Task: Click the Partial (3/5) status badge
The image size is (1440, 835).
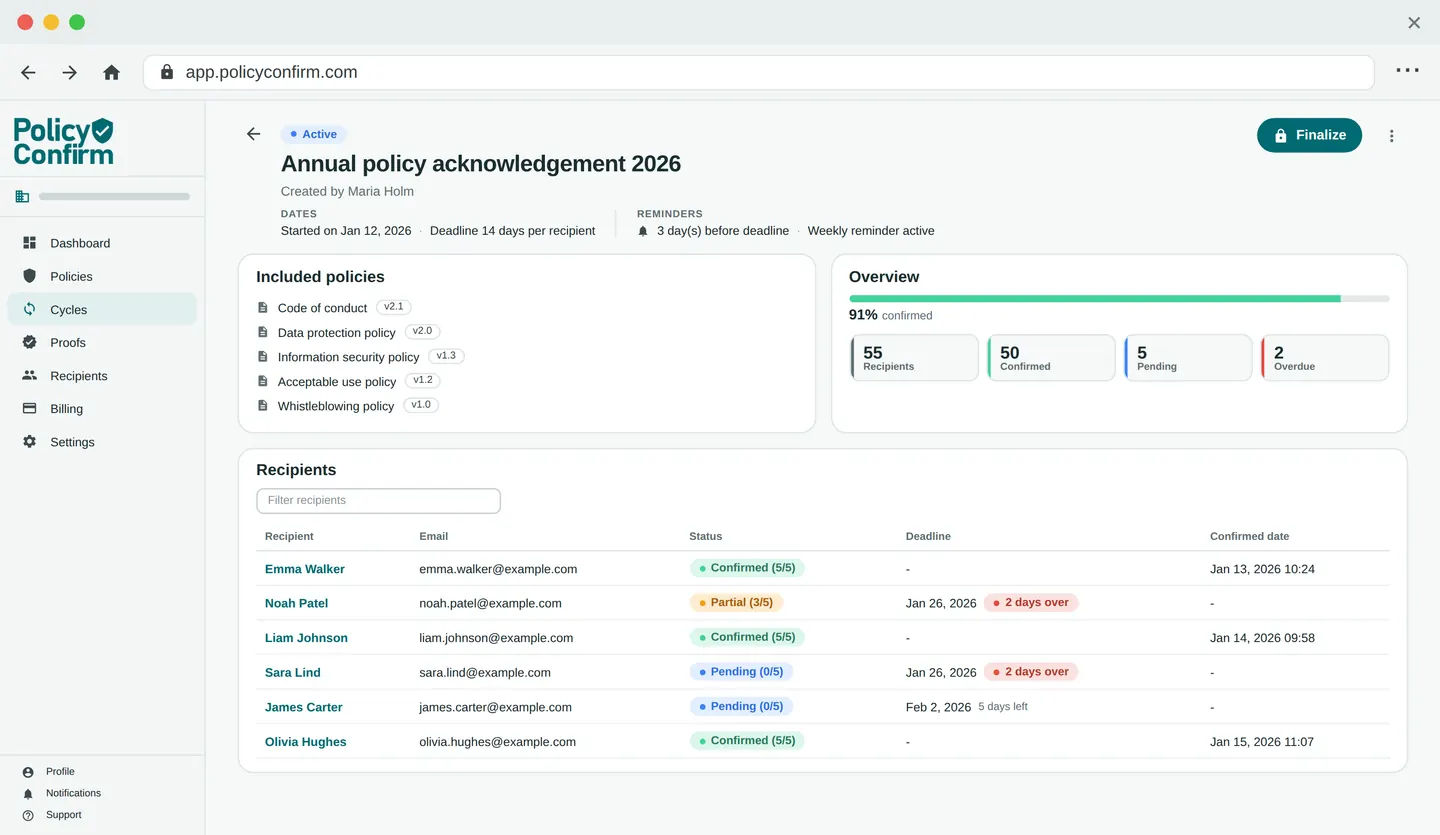Action: (x=736, y=603)
